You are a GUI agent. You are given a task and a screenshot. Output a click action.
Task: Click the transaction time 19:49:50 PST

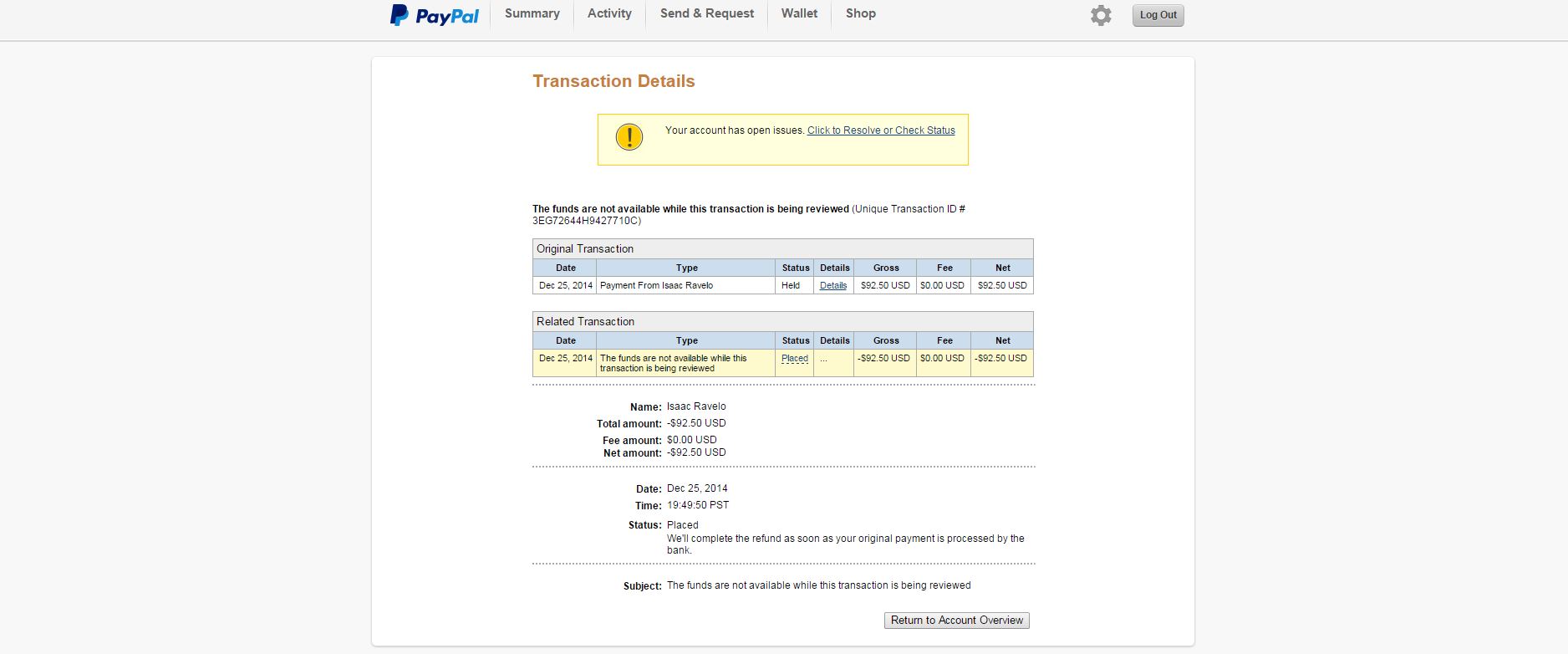coord(697,505)
